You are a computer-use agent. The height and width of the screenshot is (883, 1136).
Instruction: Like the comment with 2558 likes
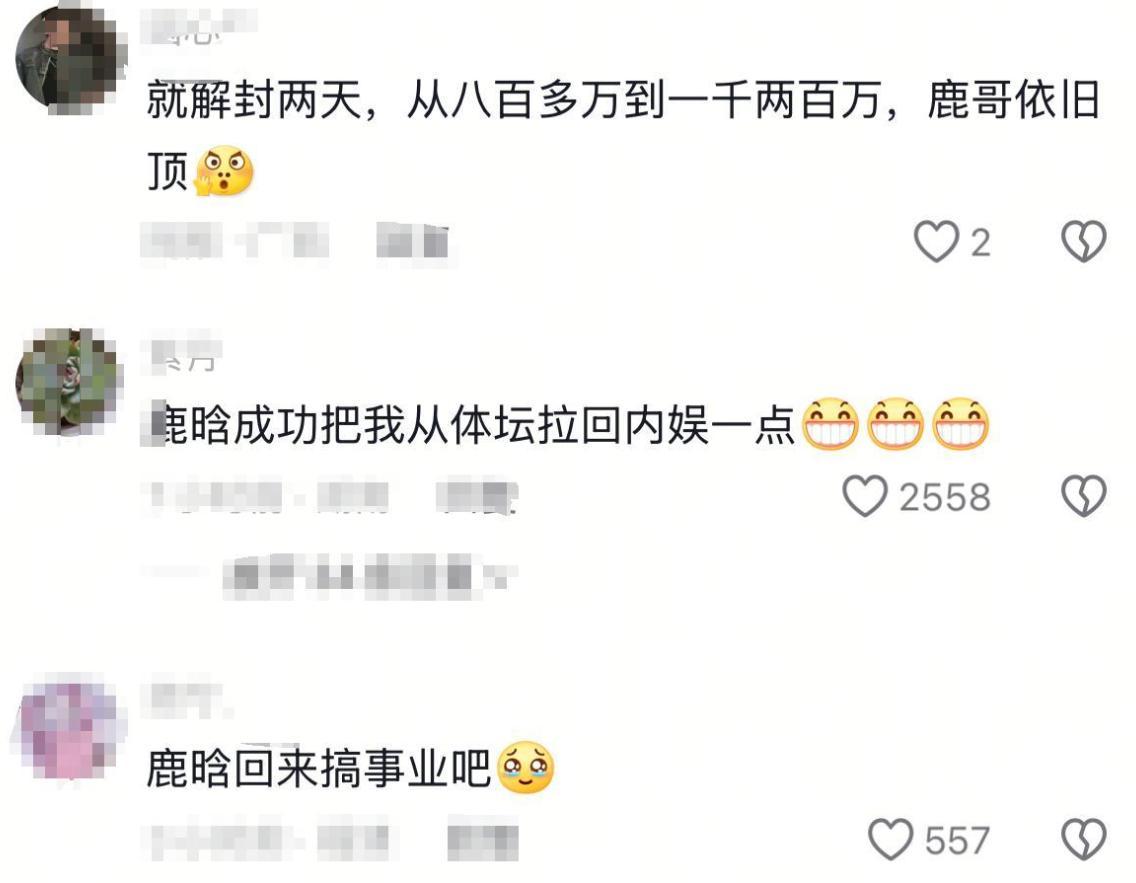[x=864, y=496]
